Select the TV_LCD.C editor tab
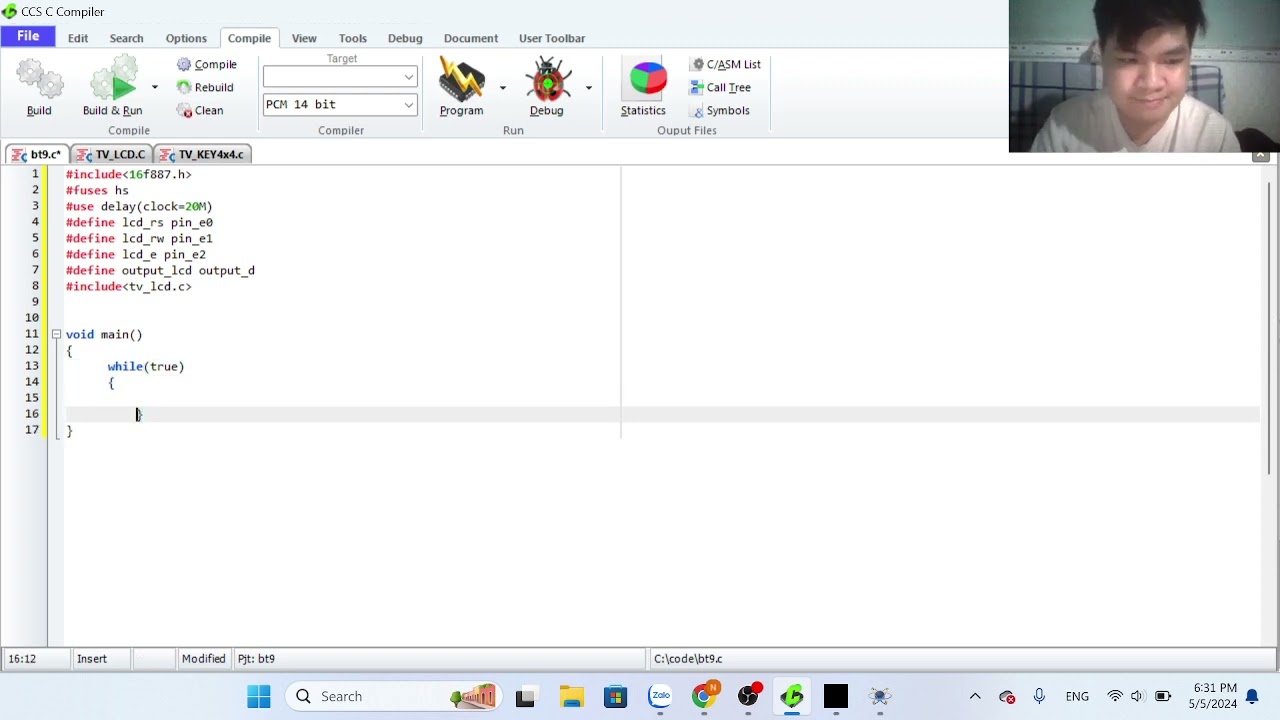This screenshot has width=1280, height=720. coord(111,154)
